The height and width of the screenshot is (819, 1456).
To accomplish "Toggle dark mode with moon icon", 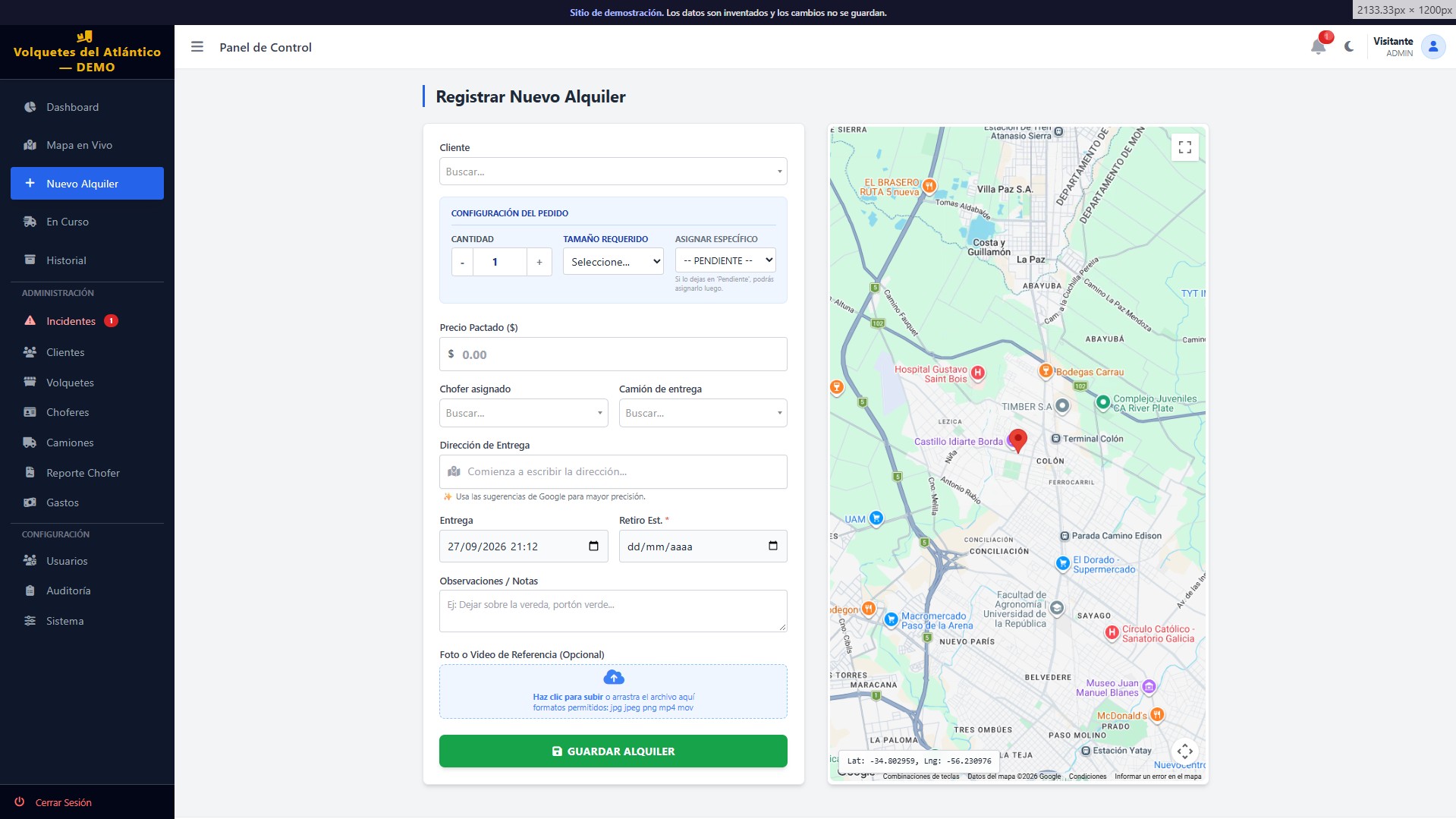I will pyautogui.click(x=1349, y=46).
